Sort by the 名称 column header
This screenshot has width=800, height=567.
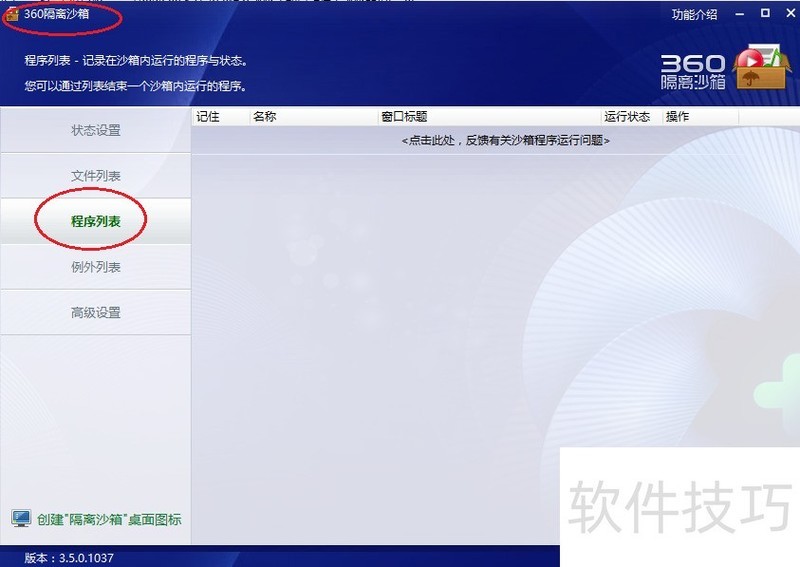pos(313,117)
